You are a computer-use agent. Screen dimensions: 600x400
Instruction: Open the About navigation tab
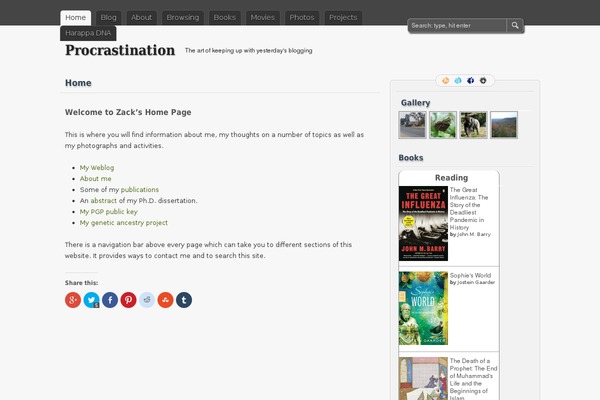pos(141,18)
